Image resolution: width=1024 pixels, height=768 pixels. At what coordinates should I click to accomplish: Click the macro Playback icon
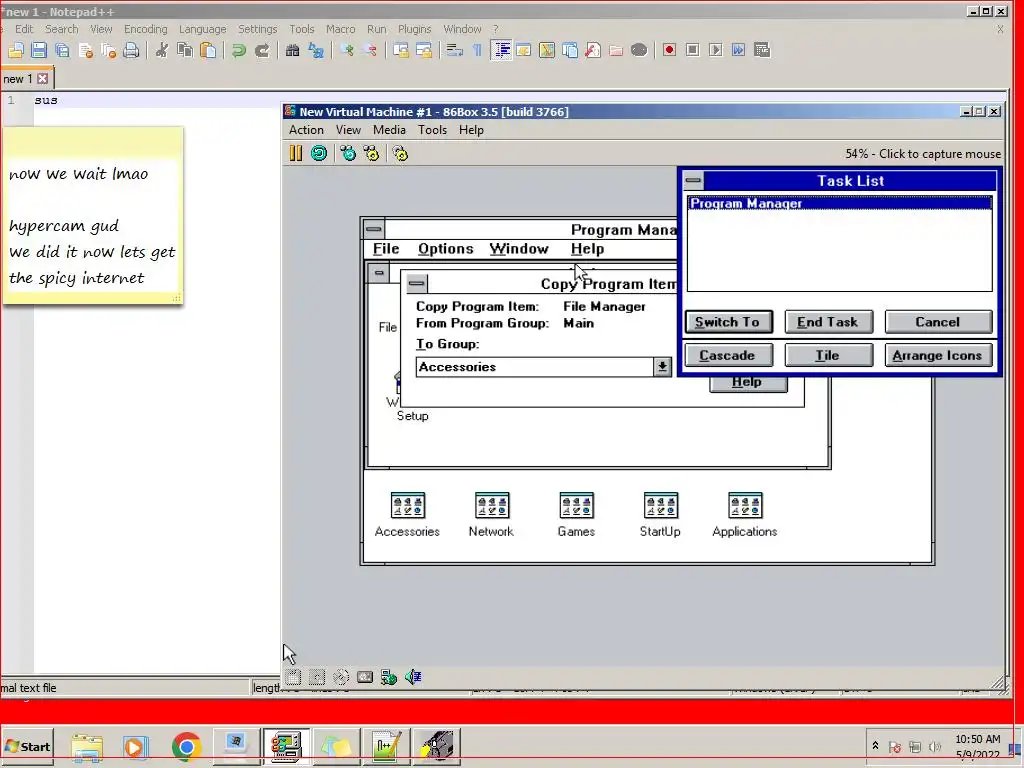716,50
